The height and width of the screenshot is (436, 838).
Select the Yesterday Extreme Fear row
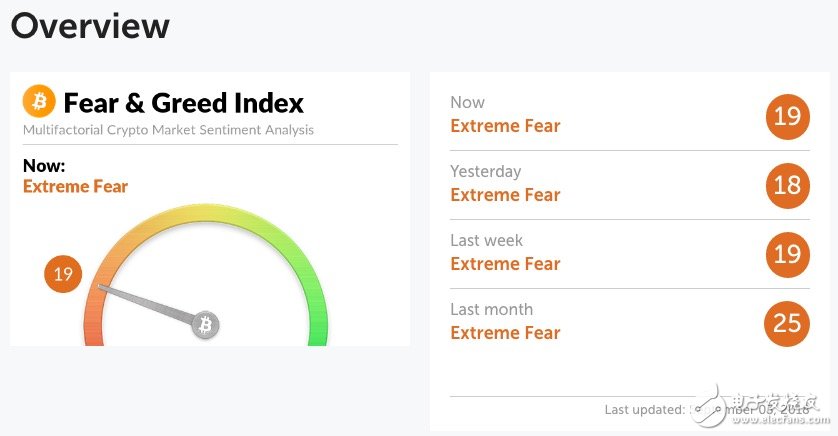(630, 185)
